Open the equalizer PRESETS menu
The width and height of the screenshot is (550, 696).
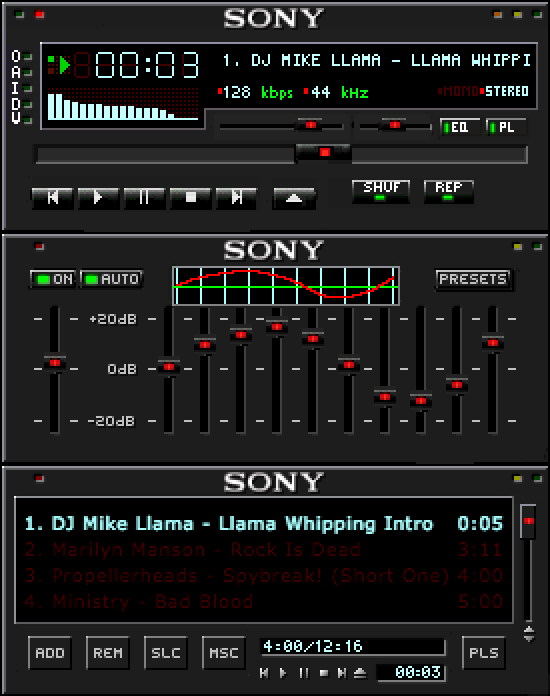pyautogui.click(x=473, y=279)
